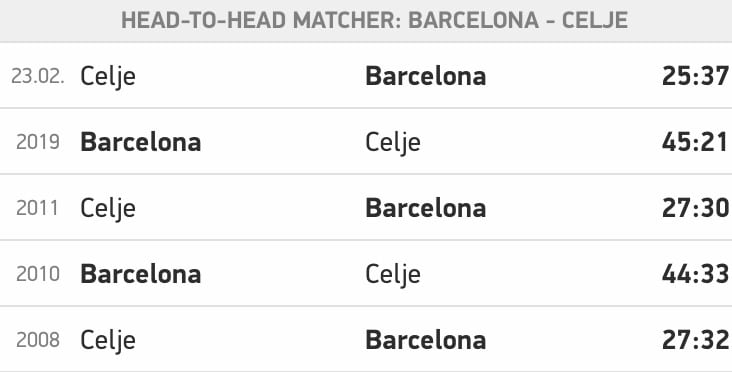Select Barcelona in the 2010 match
Screen dimensions: 732x372
(x=141, y=274)
